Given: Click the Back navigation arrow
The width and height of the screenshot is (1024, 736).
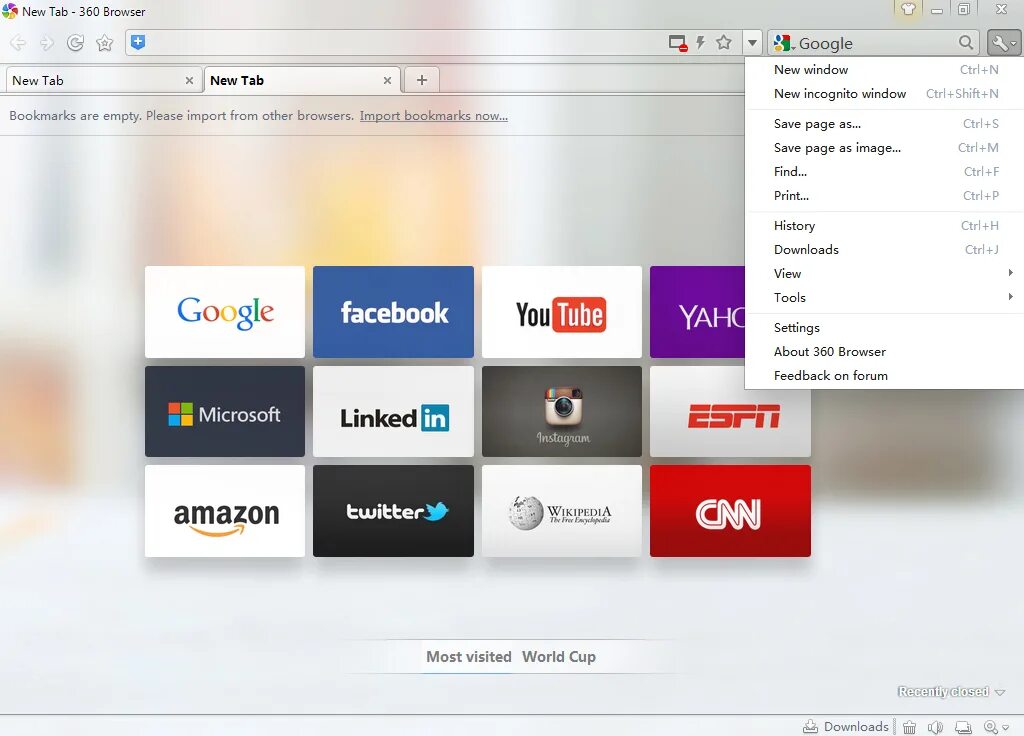Looking at the screenshot, I should point(18,43).
